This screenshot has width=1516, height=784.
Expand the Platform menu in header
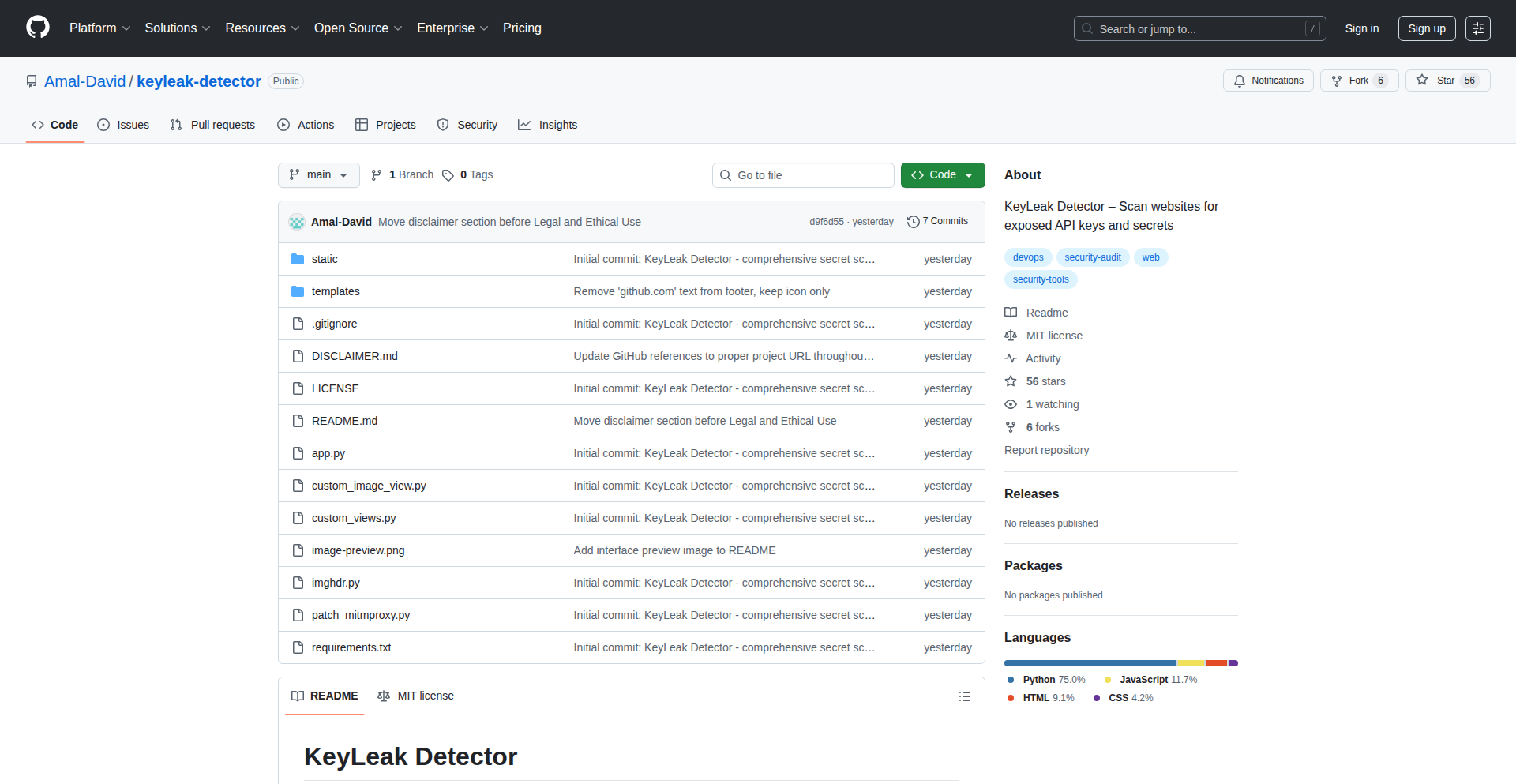99,28
